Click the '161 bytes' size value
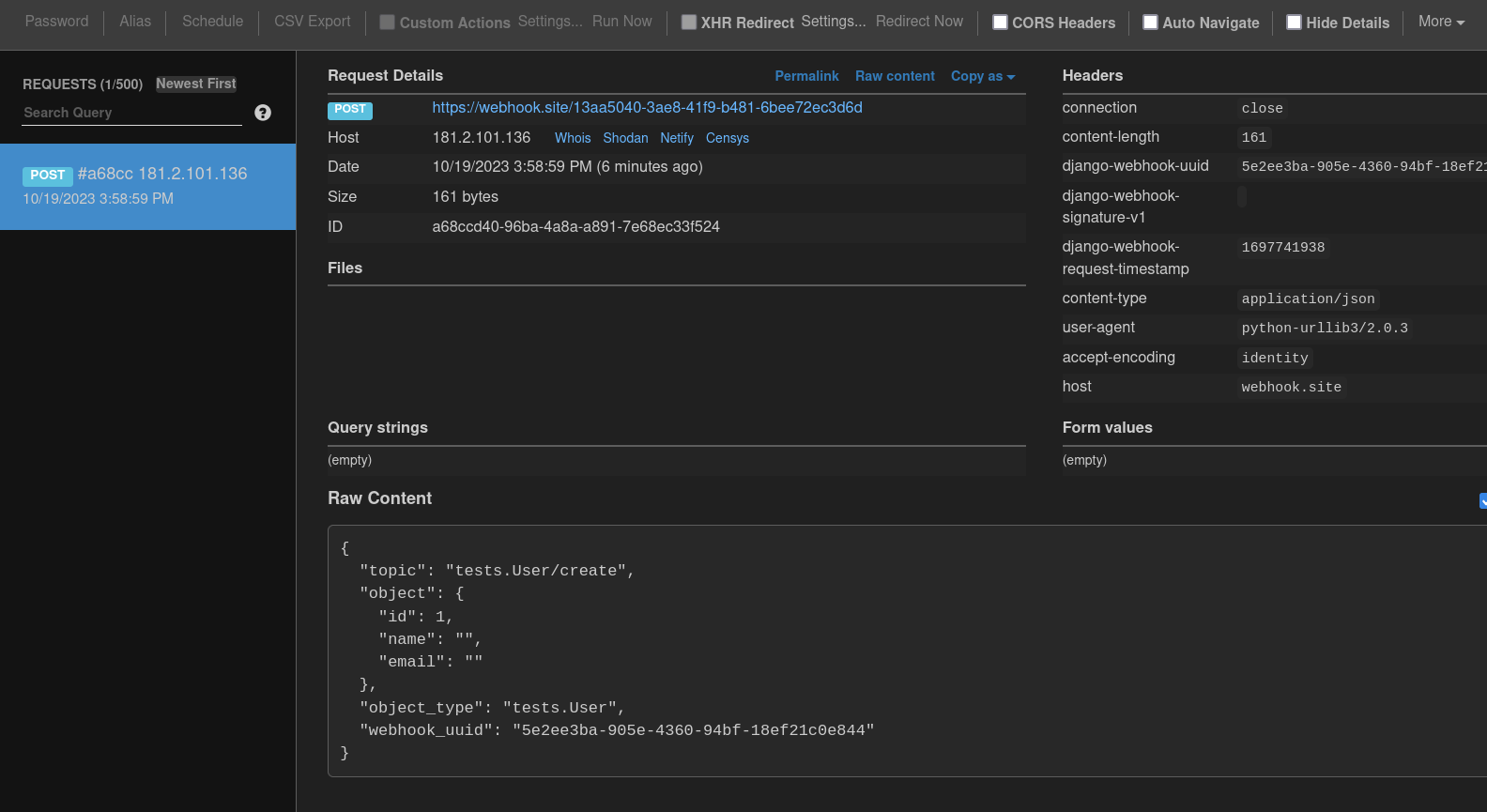This screenshot has width=1487, height=812. pos(466,197)
